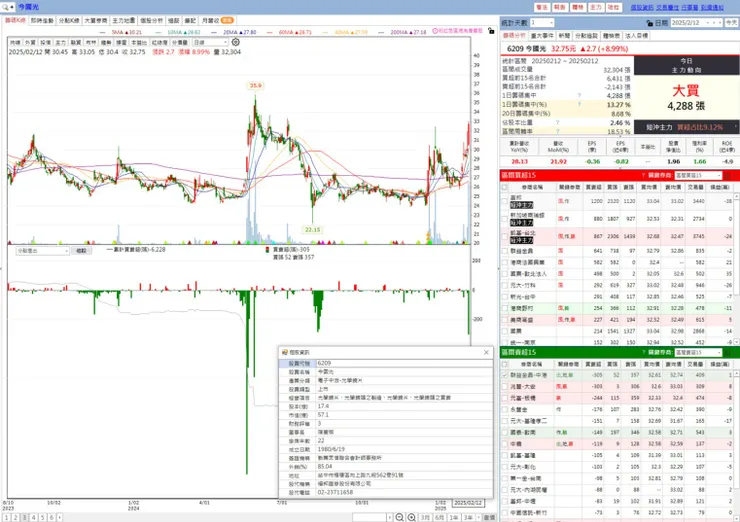This screenshot has height=522, width=740.
Task: Click 今天 button next to date
Action: [x=731, y=23]
